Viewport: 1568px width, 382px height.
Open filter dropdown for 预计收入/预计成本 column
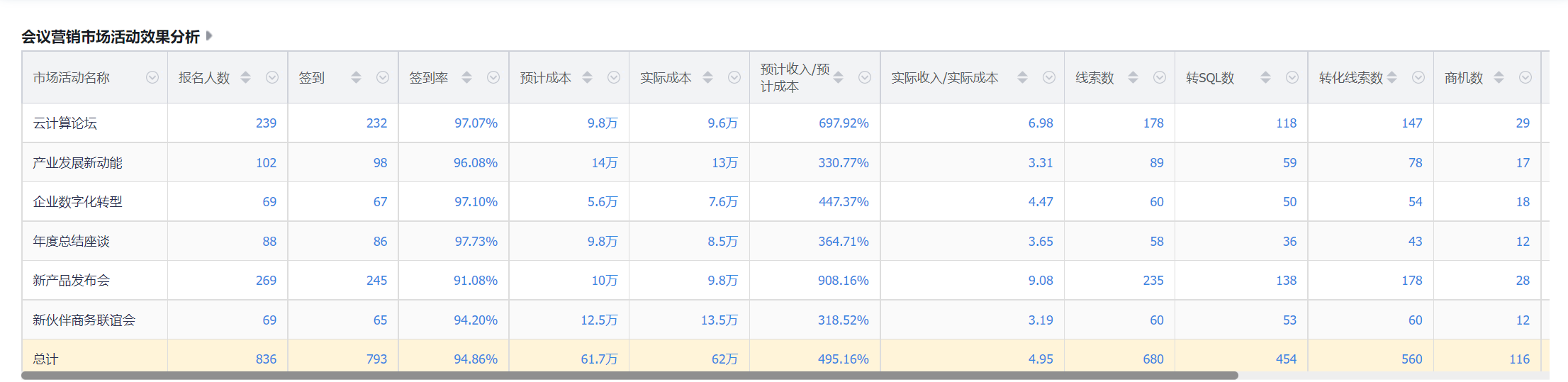[x=865, y=77]
